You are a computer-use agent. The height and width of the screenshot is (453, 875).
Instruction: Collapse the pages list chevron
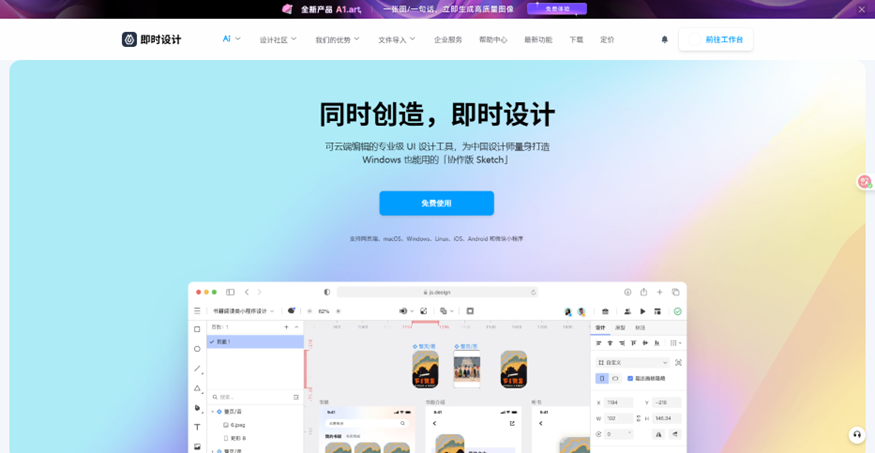pos(296,327)
